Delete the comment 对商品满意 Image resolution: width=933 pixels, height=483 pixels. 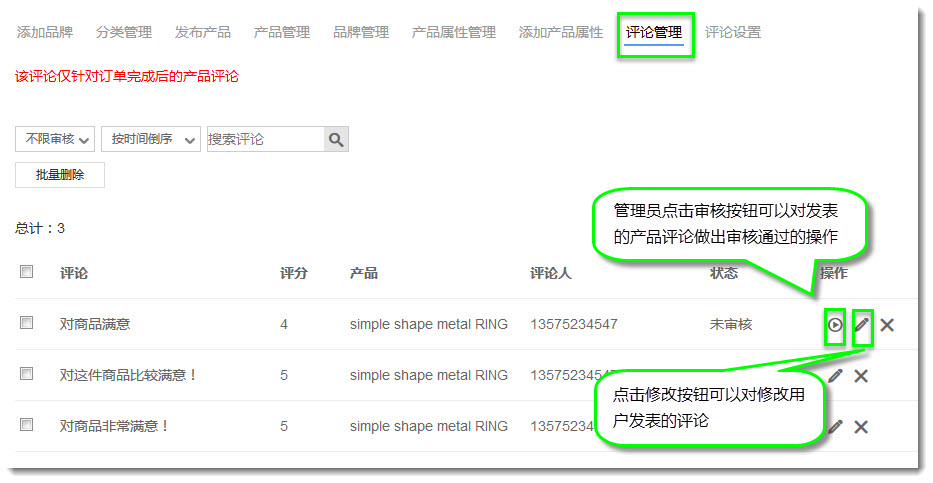(887, 325)
